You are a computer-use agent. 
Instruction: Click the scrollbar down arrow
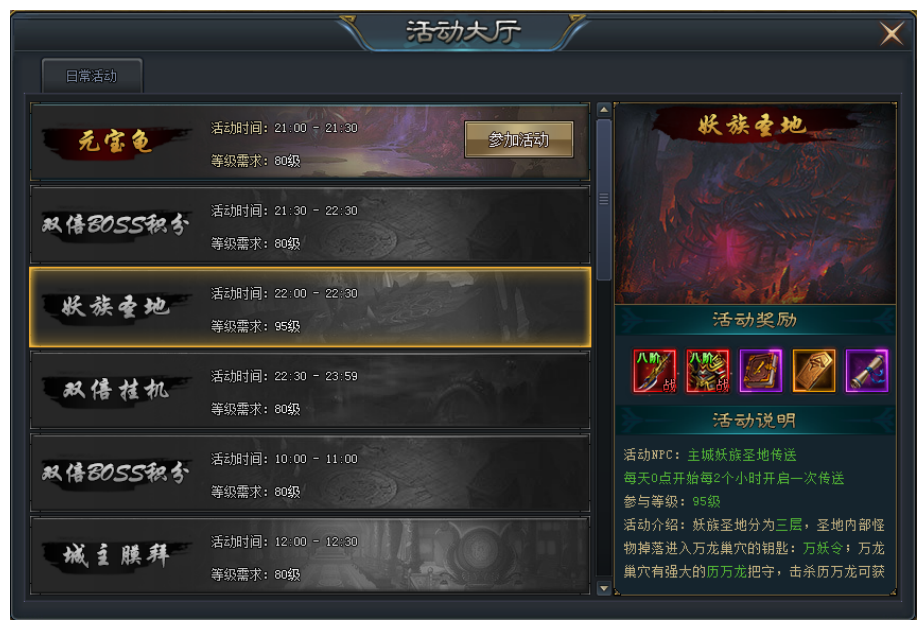pos(604,588)
